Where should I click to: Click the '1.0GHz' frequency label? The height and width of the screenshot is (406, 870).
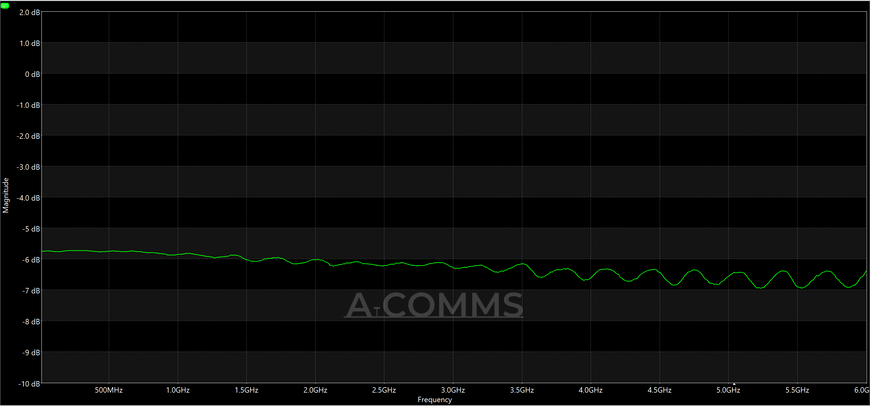(178, 390)
